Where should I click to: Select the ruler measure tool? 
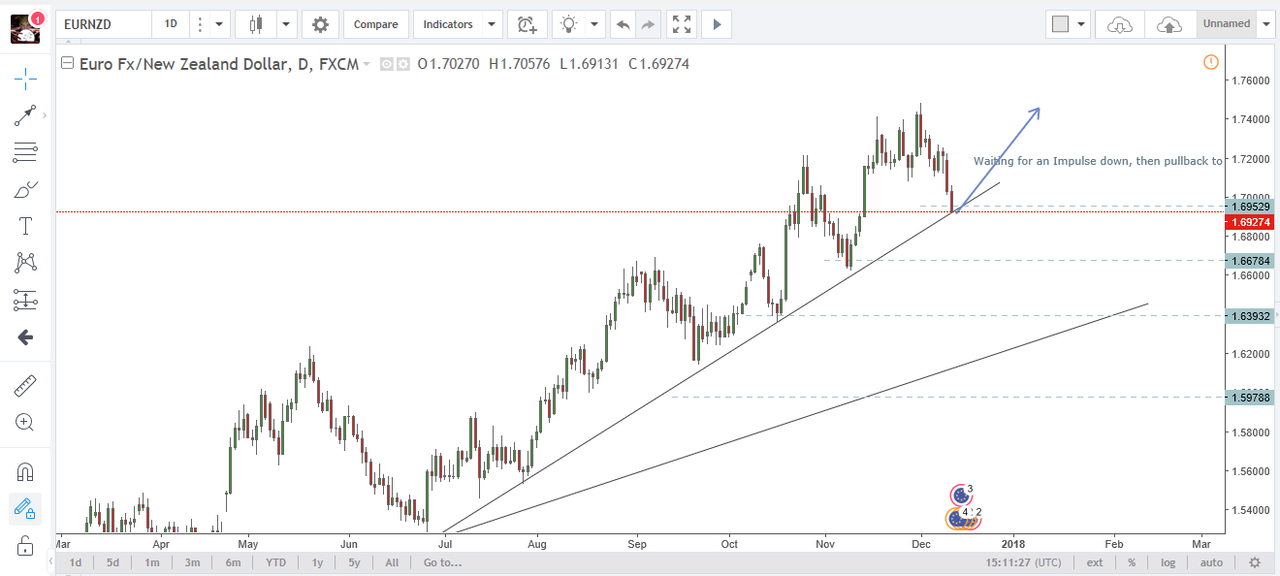(x=25, y=385)
